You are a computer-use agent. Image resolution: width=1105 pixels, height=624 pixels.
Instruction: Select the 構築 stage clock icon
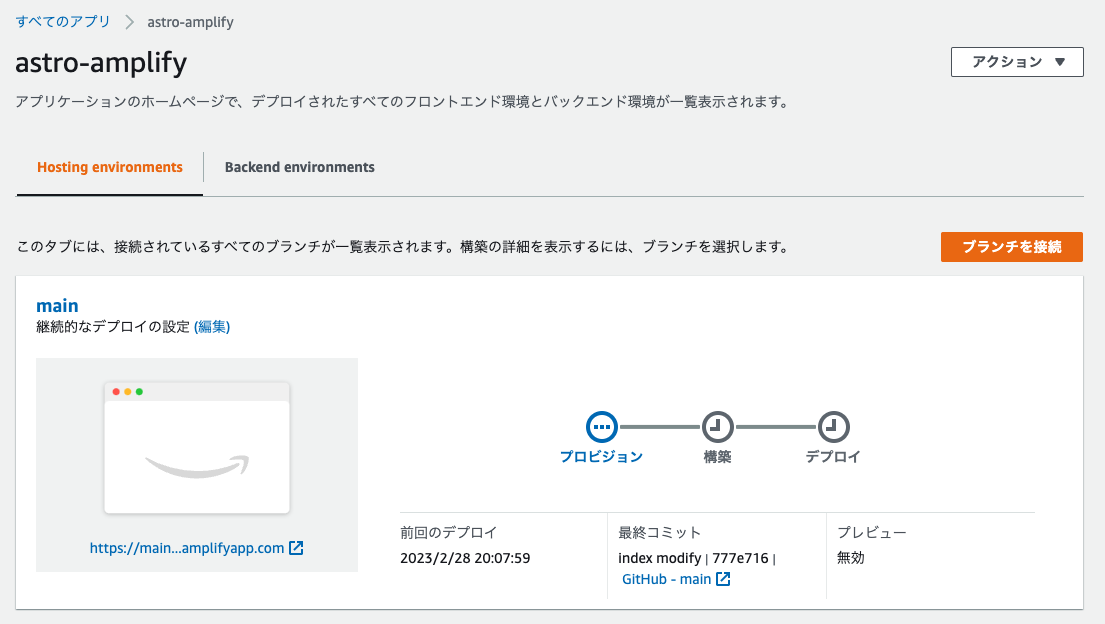coord(718,425)
